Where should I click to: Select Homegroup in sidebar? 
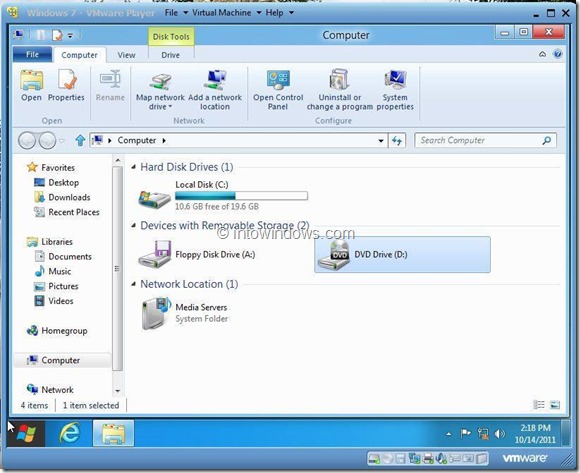tap(57, 331)
